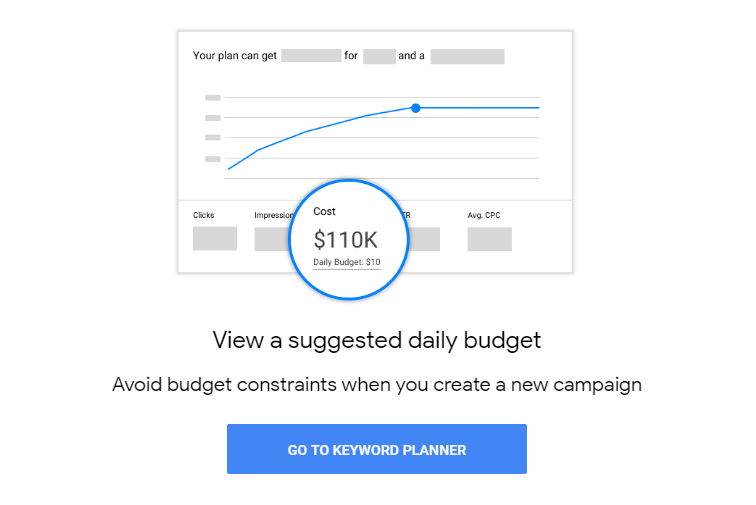Screen dimensions: 756x505
Task: Click the Clicks metric label
Action: [x=203, y=215]
